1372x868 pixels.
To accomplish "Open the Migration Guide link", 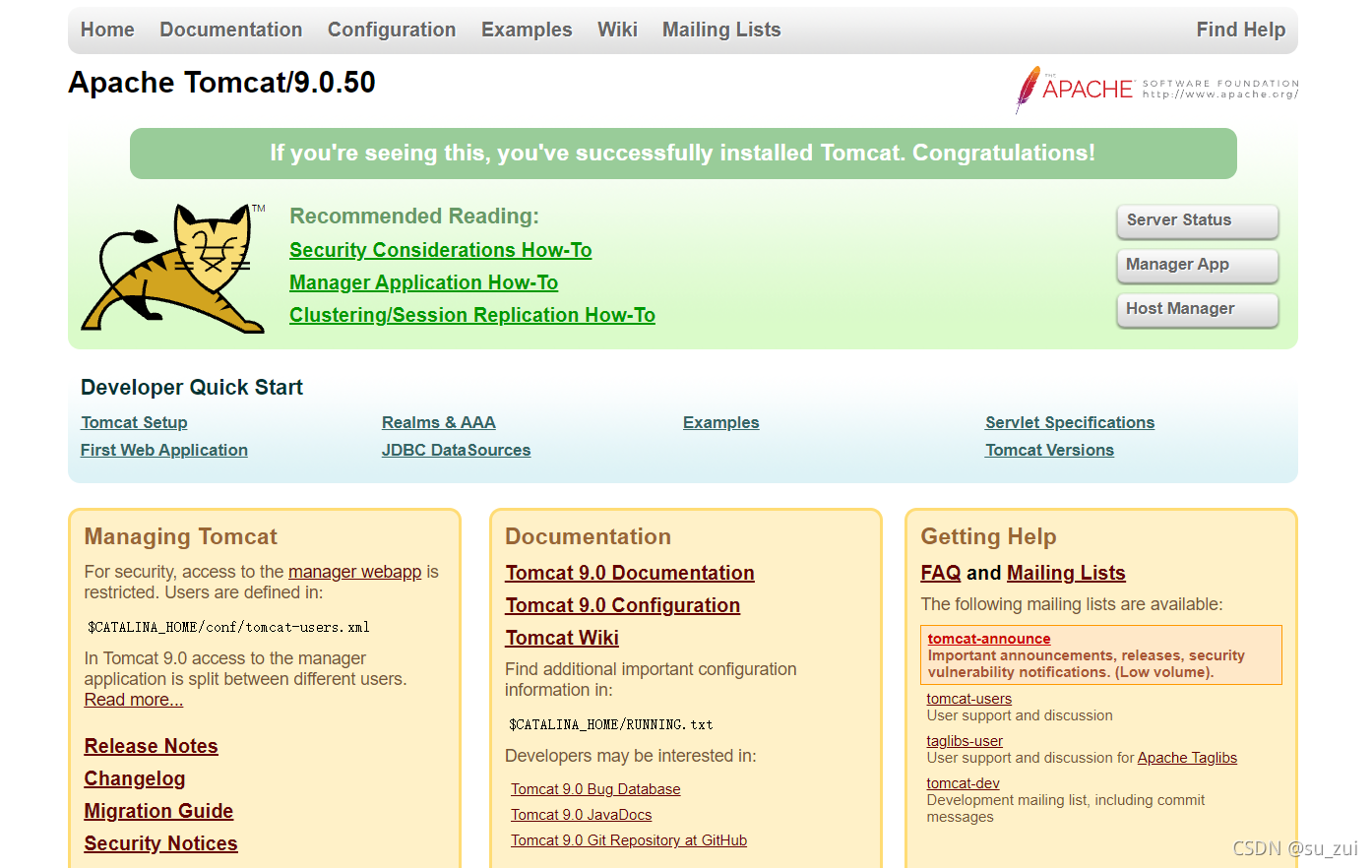I will coord(159,811).
